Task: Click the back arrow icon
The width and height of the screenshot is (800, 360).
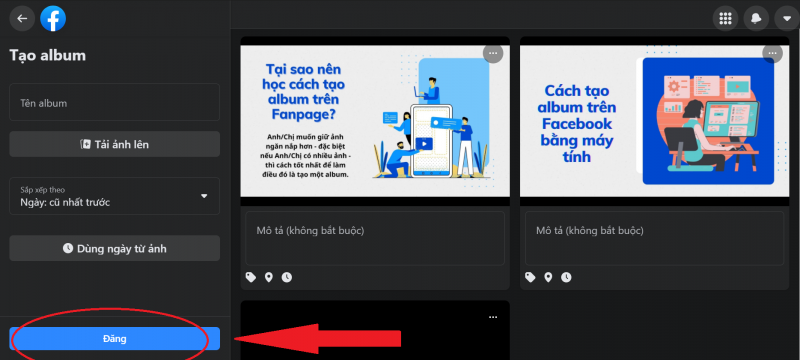Action: pos(22,19)
